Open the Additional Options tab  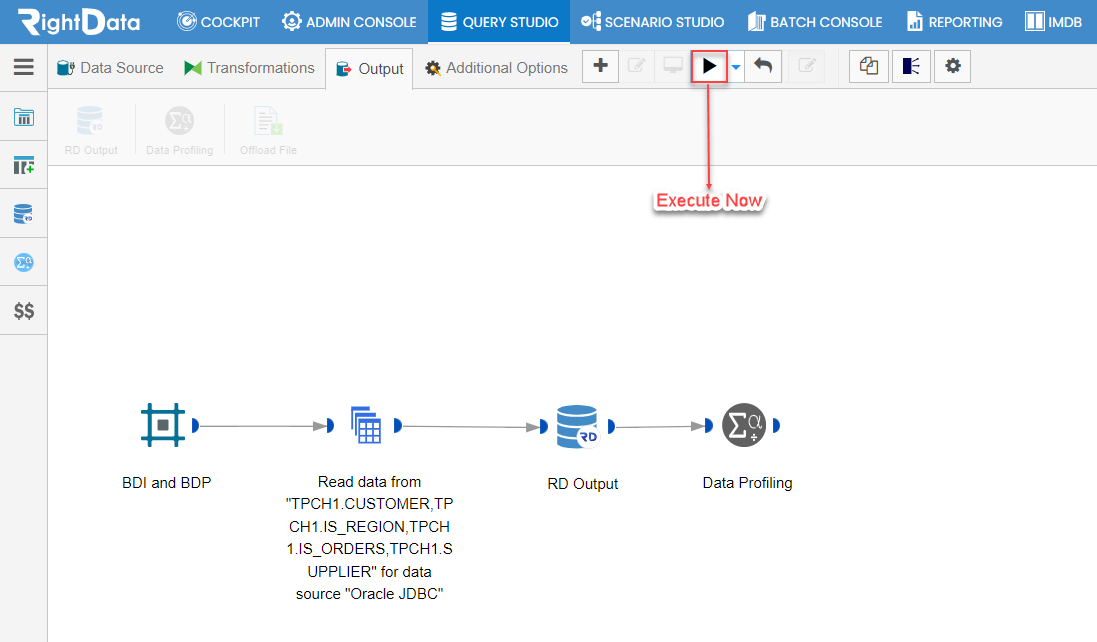click(497, 68)
